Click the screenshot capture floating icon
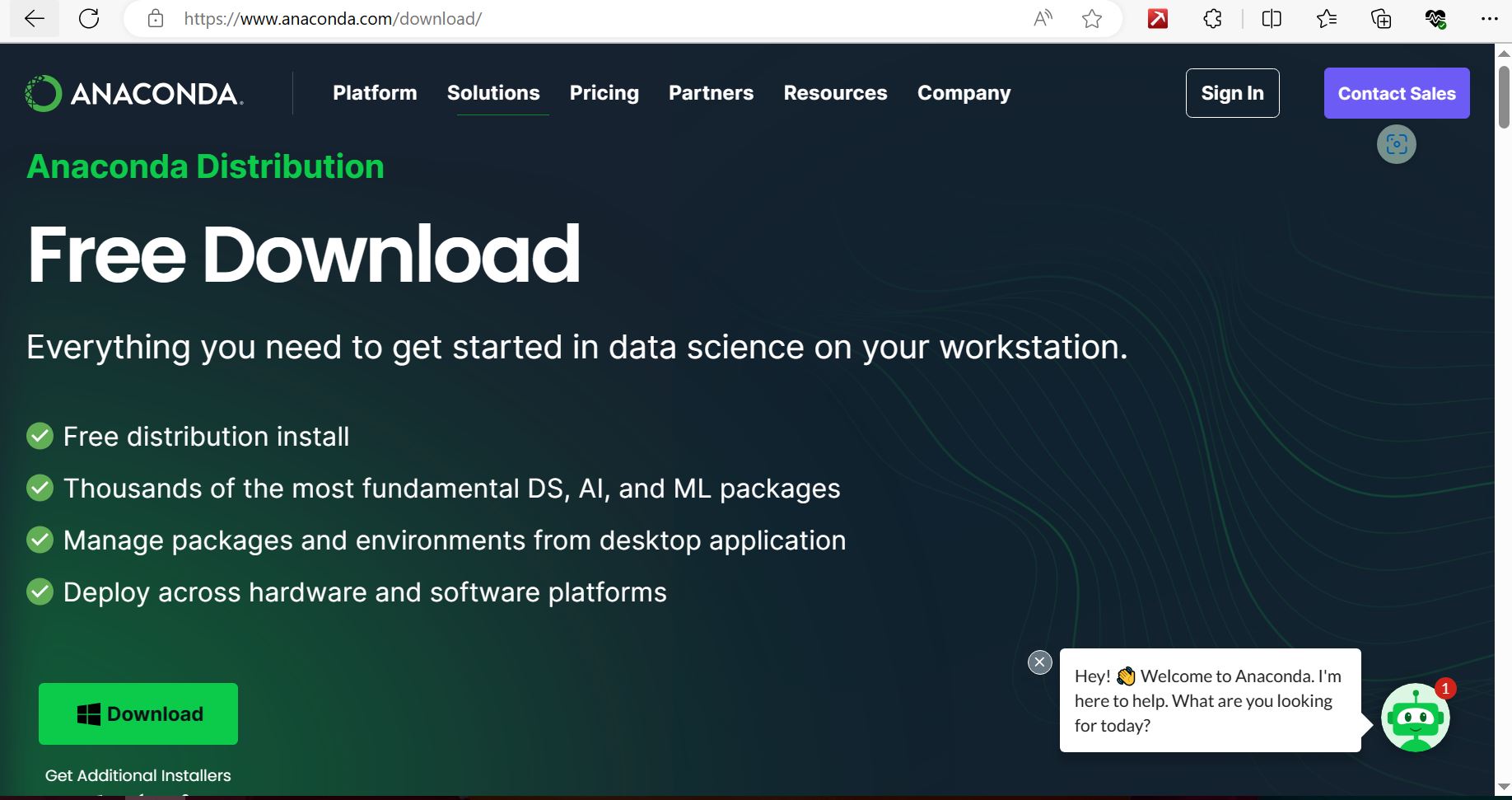The width and height of the screenshot is (1512, 800). coord(1397,144)
